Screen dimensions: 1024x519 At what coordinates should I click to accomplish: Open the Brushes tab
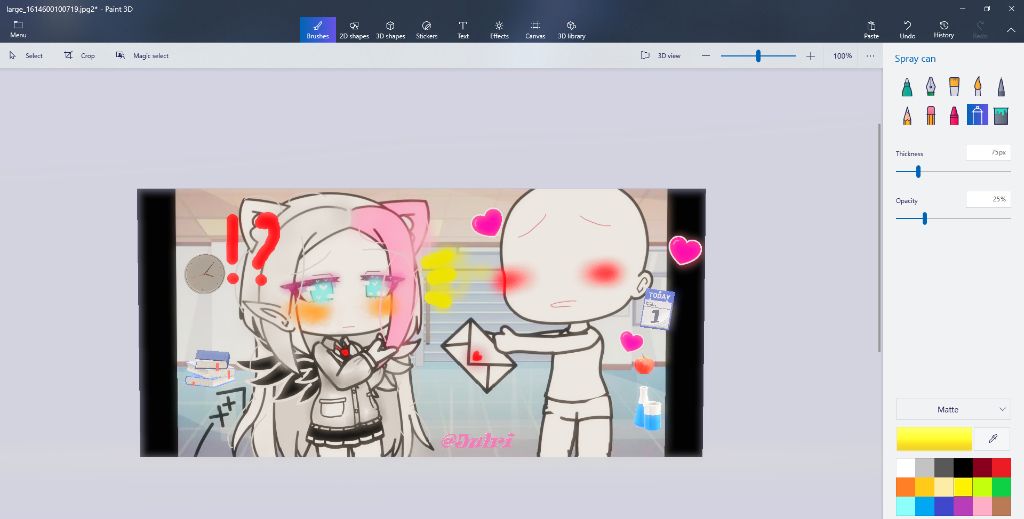click(318, 29)
